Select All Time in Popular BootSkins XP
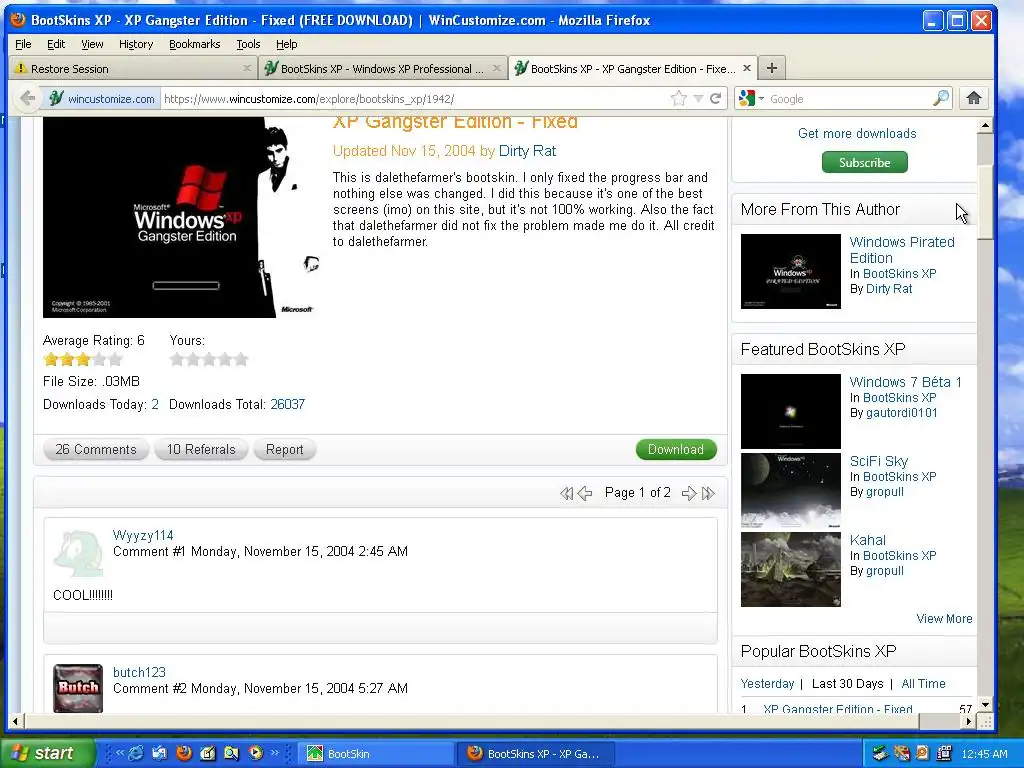 pyautogui.click(x=923, y=684)
